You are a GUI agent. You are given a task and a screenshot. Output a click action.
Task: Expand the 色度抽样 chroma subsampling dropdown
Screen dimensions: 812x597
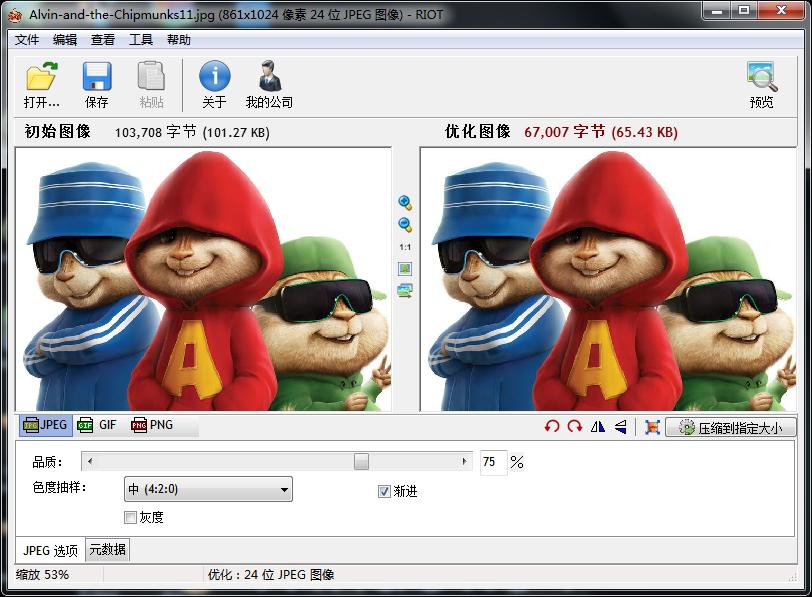coord(208,489)
